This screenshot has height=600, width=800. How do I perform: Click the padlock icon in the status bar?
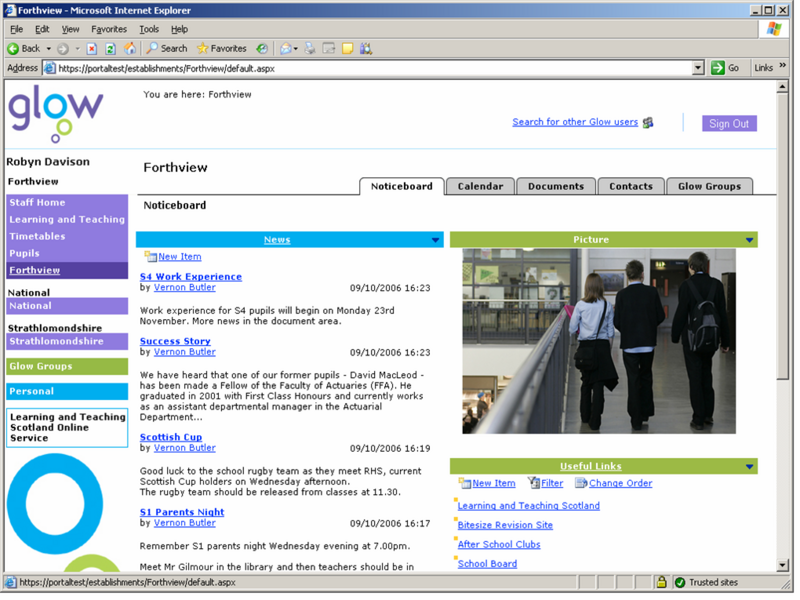(x=662, y=582)
